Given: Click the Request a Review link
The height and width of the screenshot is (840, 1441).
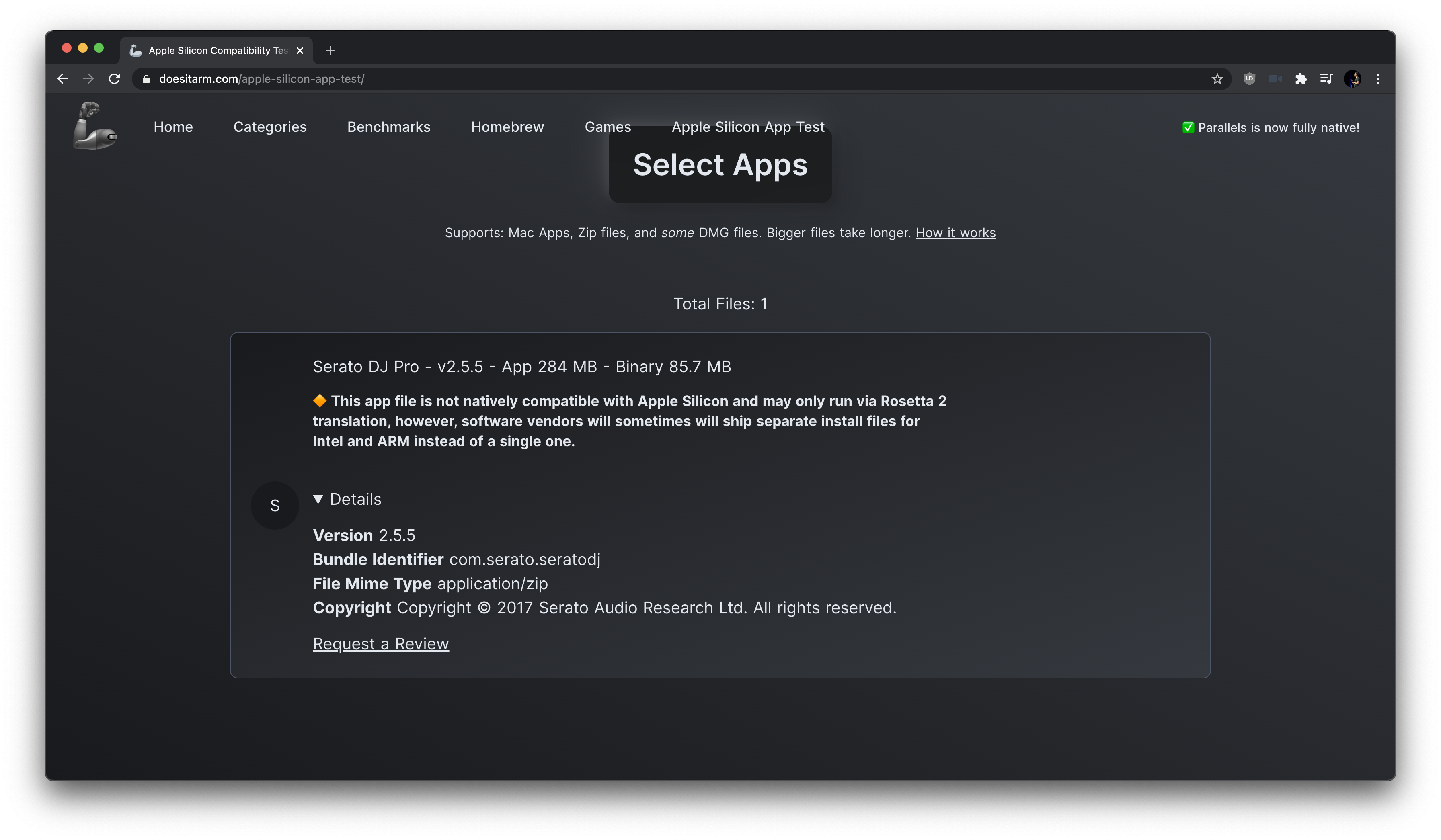Looking at the screenshot, I should tap(381, 643).
